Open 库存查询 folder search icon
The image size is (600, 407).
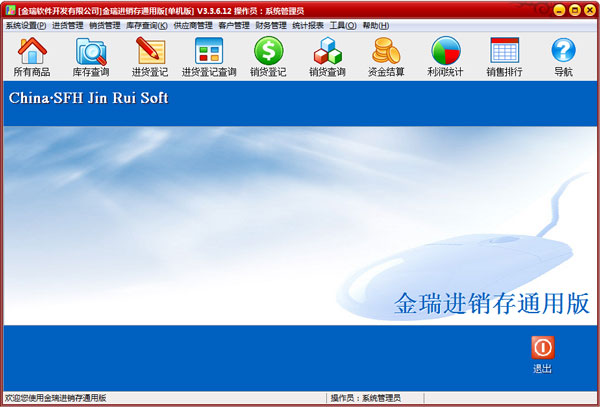click(91, 51)
